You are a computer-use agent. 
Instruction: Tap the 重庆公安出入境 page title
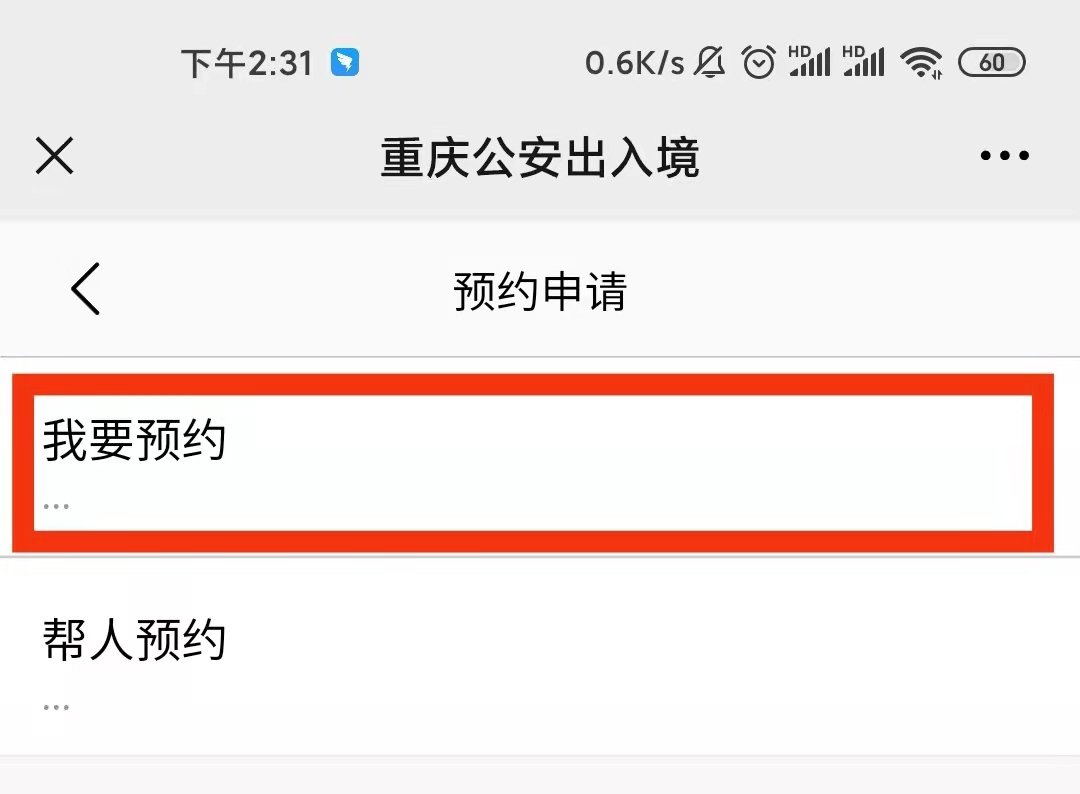pos(540,158)
